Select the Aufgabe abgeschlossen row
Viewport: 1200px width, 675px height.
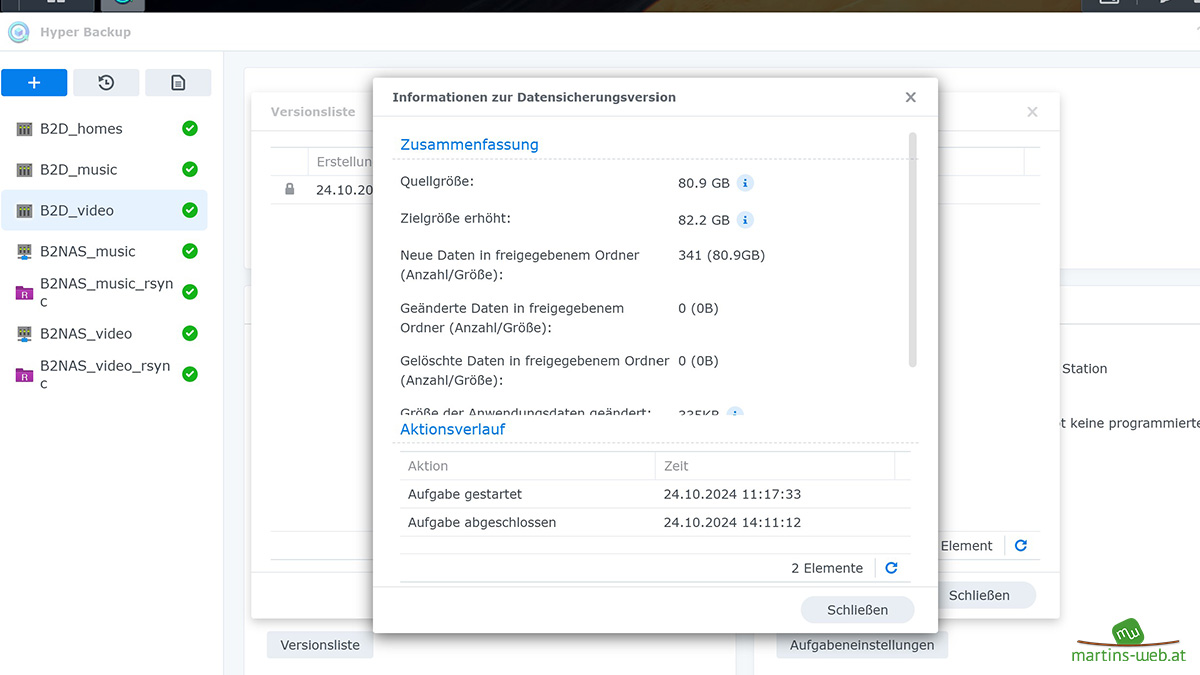(655, 522)
